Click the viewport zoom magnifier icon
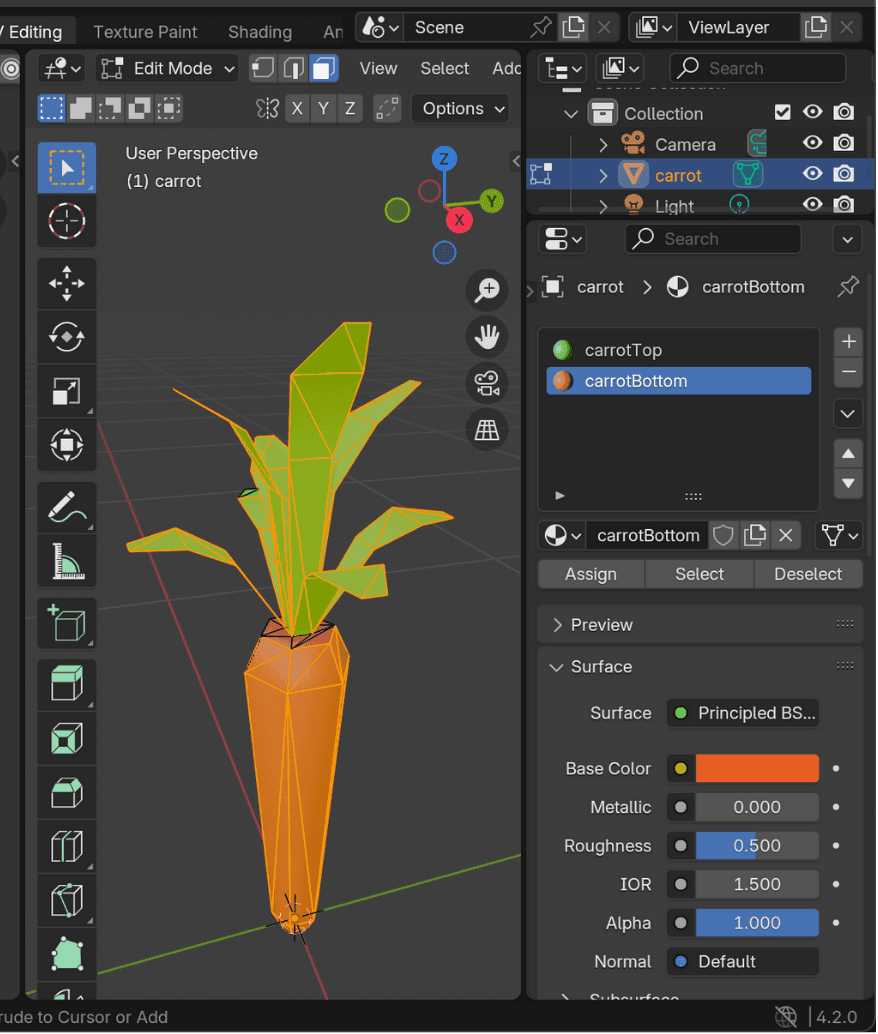 coord(487,289)
